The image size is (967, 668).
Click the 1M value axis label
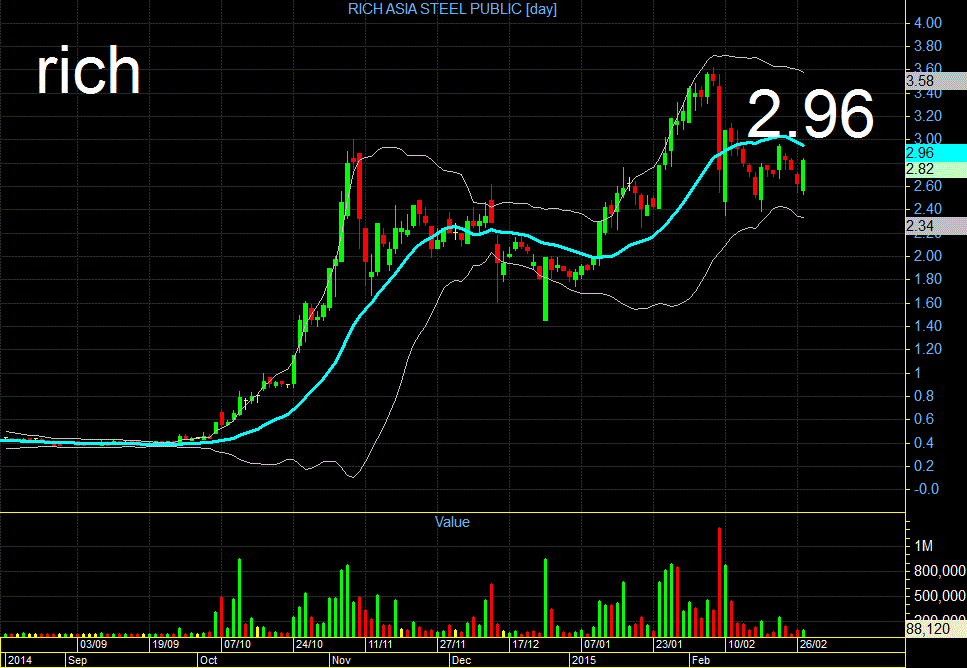coord(923,546)
